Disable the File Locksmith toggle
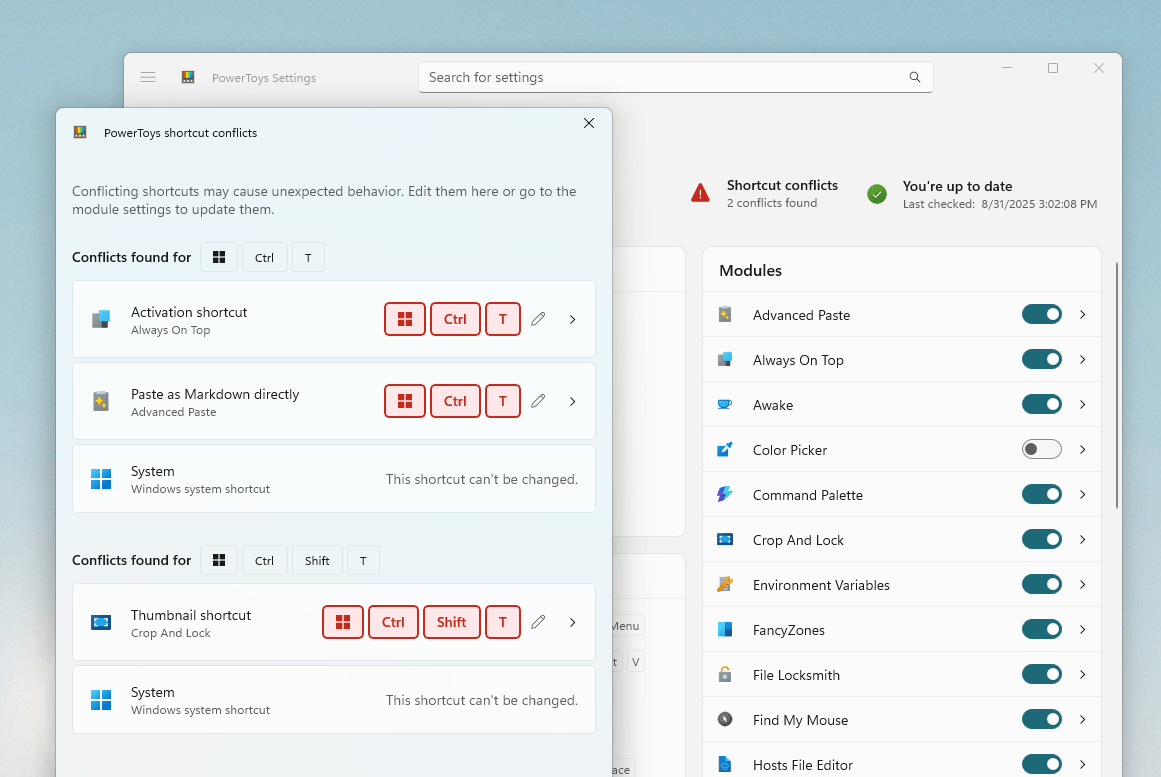The width and height of the screenshot is (1161, 777). (1041, 675)
